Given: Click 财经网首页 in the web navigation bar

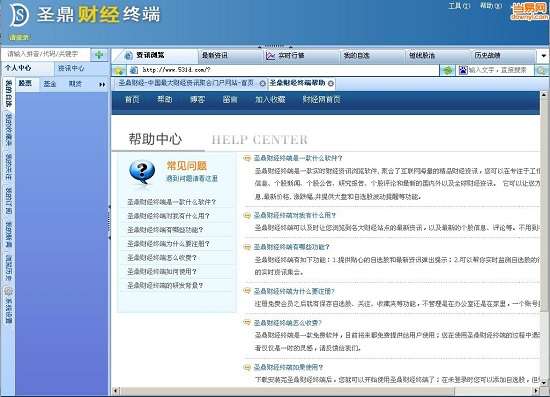Looking at the screenshot, I should pos(322,100).
